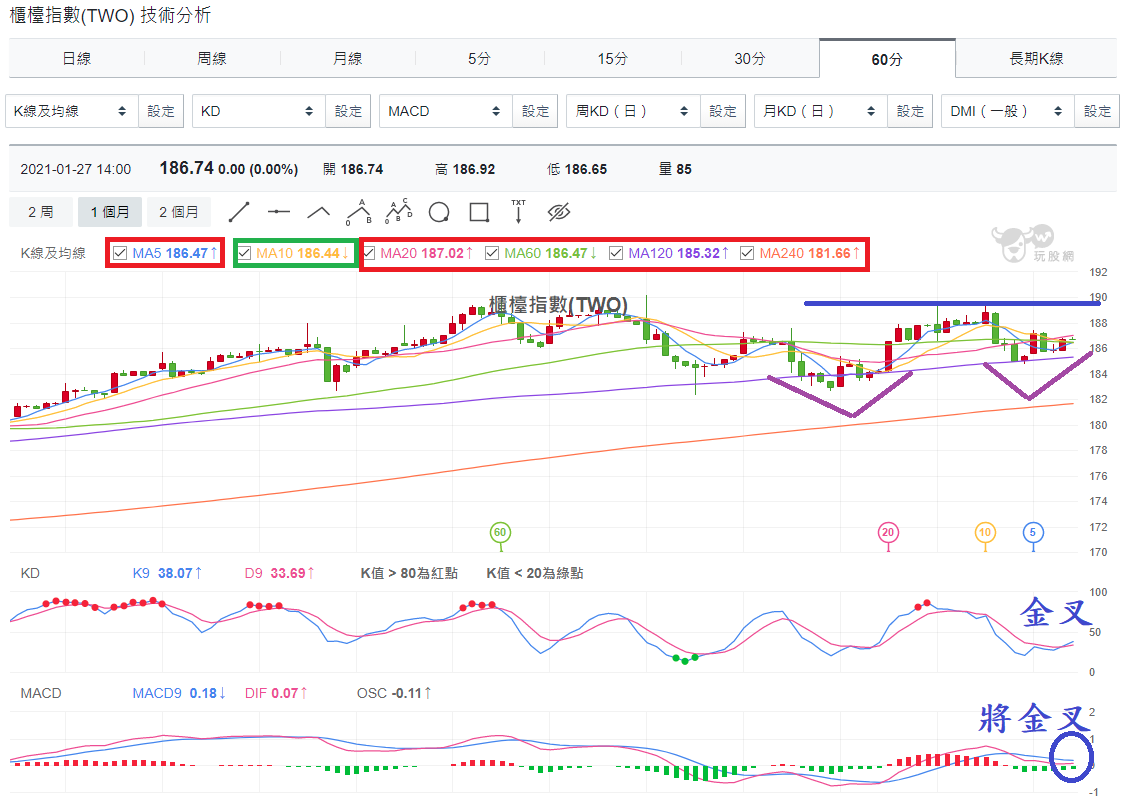Viewport: 1145px width, 800px height.
Task: Switch to the 5分 tab
Action: pyautogui.click(x=480, y=58)
